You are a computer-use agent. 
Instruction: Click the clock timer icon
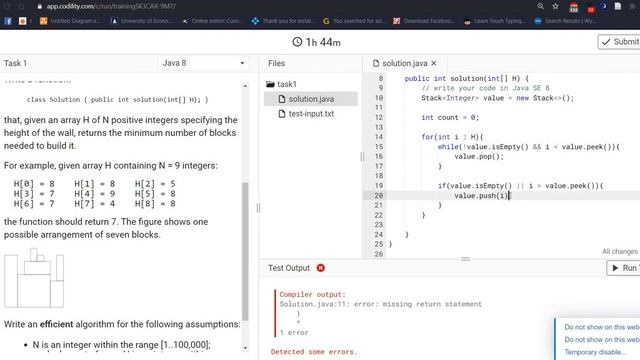[x=297, y=42]
